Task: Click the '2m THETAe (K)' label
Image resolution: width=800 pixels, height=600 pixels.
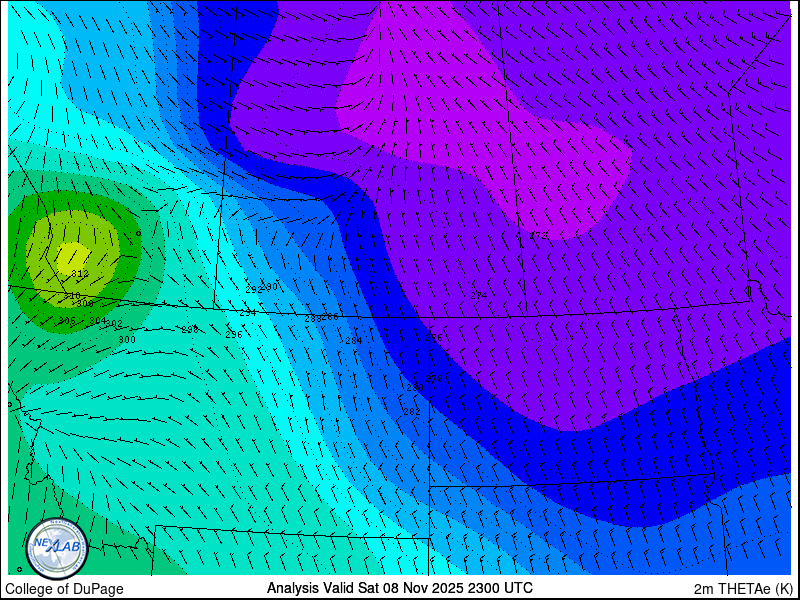Action: (x=744, y=588)
